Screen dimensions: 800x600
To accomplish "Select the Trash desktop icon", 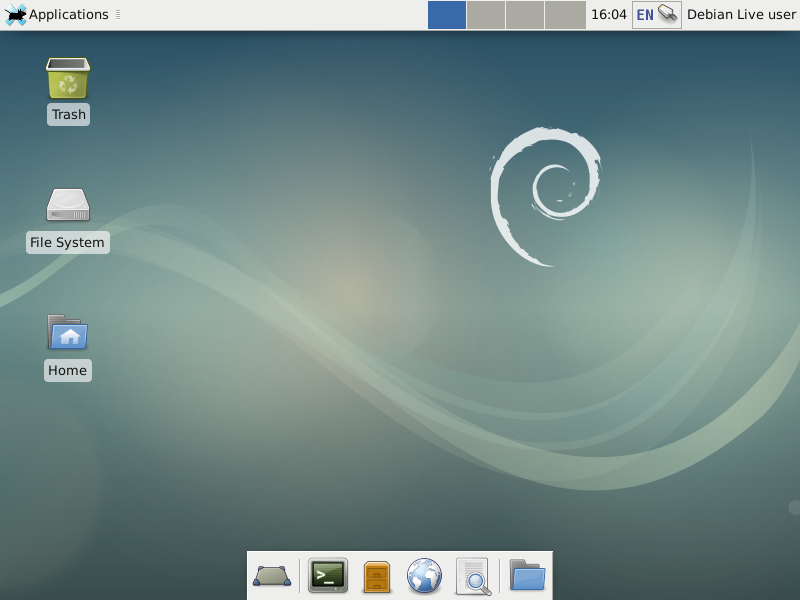I will [x=68, y=79].
